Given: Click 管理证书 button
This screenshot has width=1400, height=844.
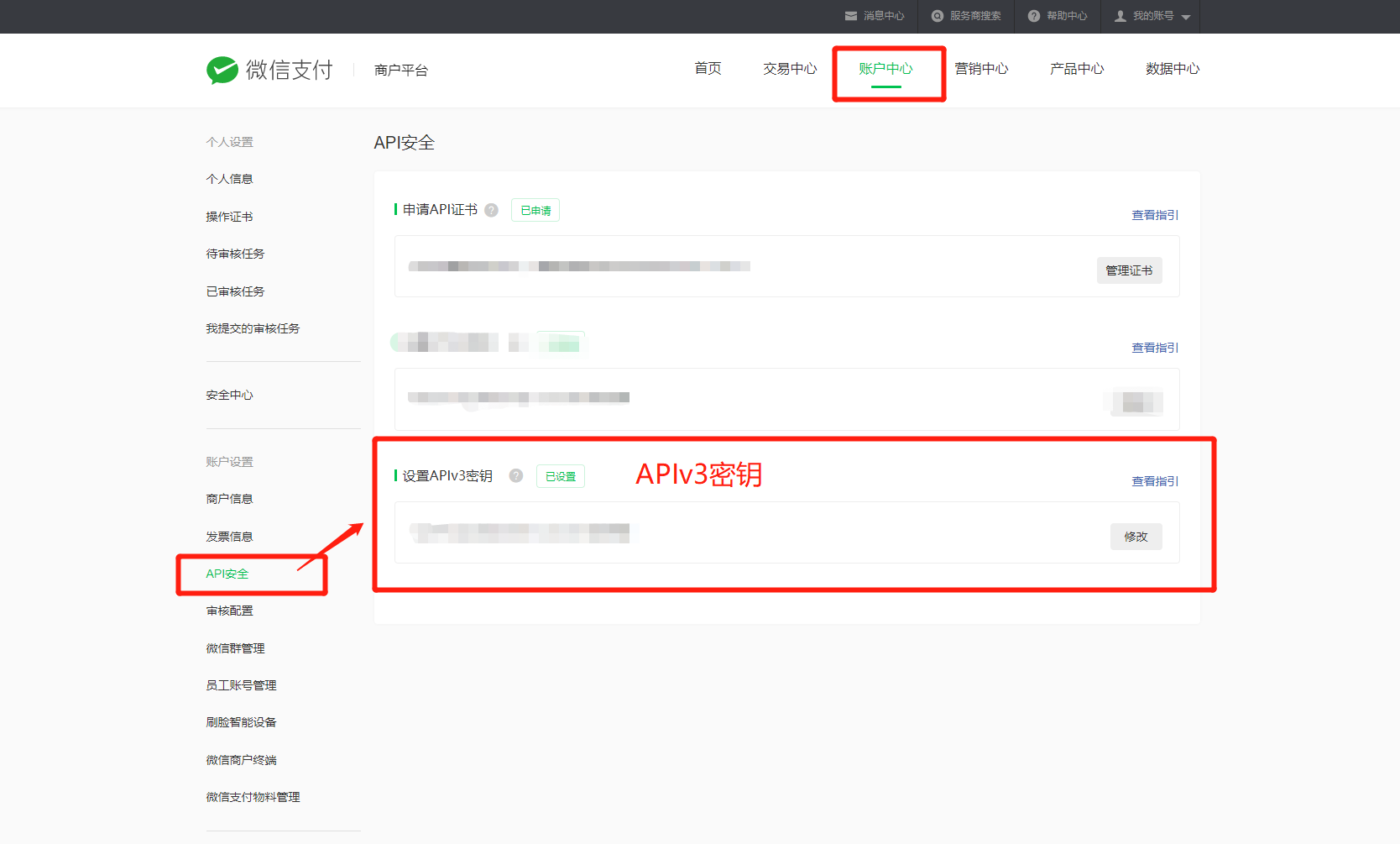Looking at the screenshot, I should pyautogui.click(x=1129, y=270).
